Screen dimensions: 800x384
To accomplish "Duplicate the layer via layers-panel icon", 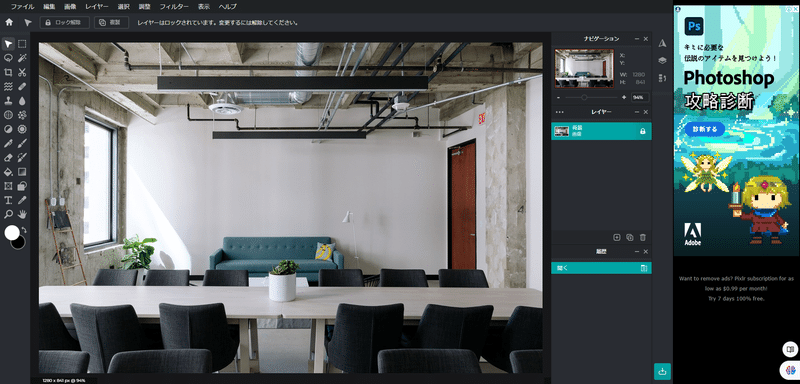I will click(x=630, y=237).
